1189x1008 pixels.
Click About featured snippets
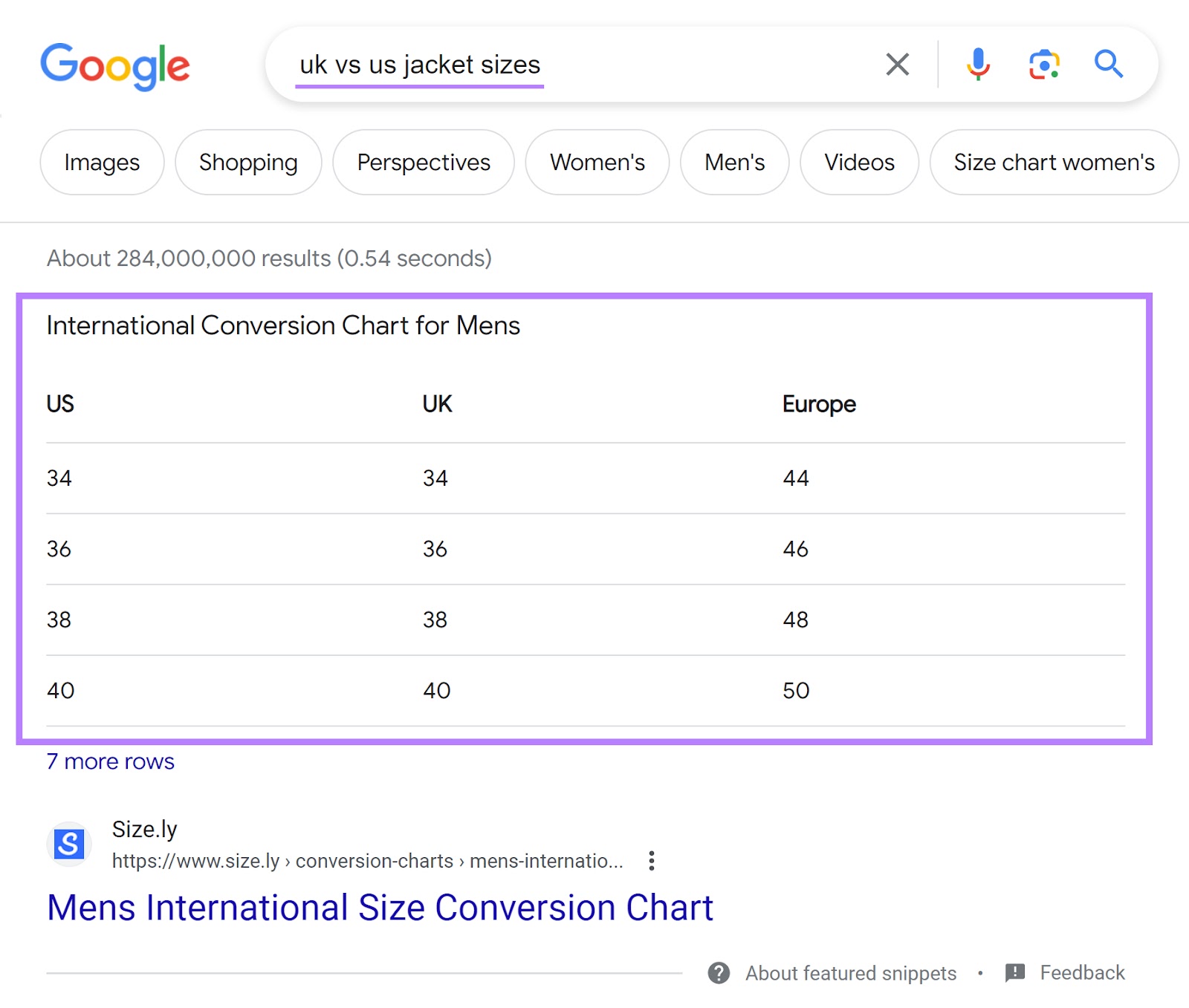(x=851, y=973)
